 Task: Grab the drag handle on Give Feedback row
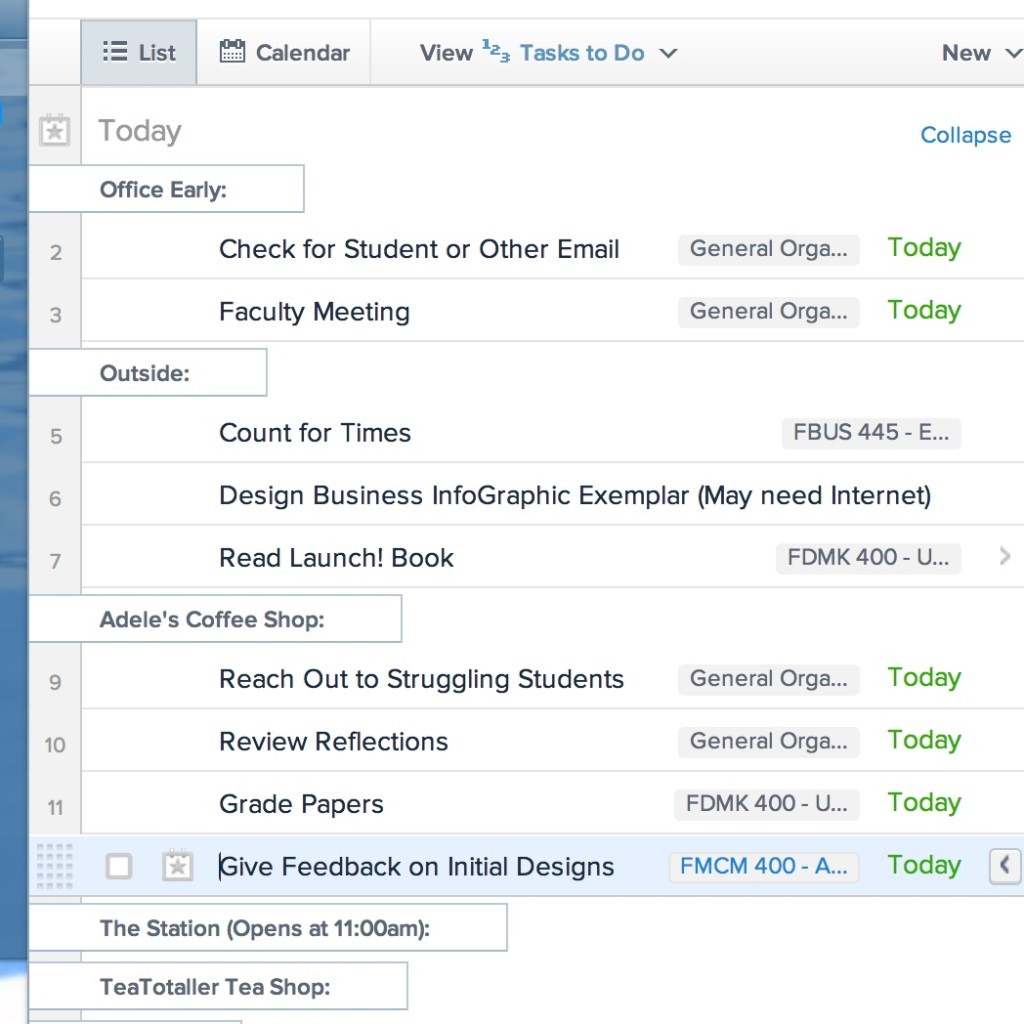pos(54,866)
